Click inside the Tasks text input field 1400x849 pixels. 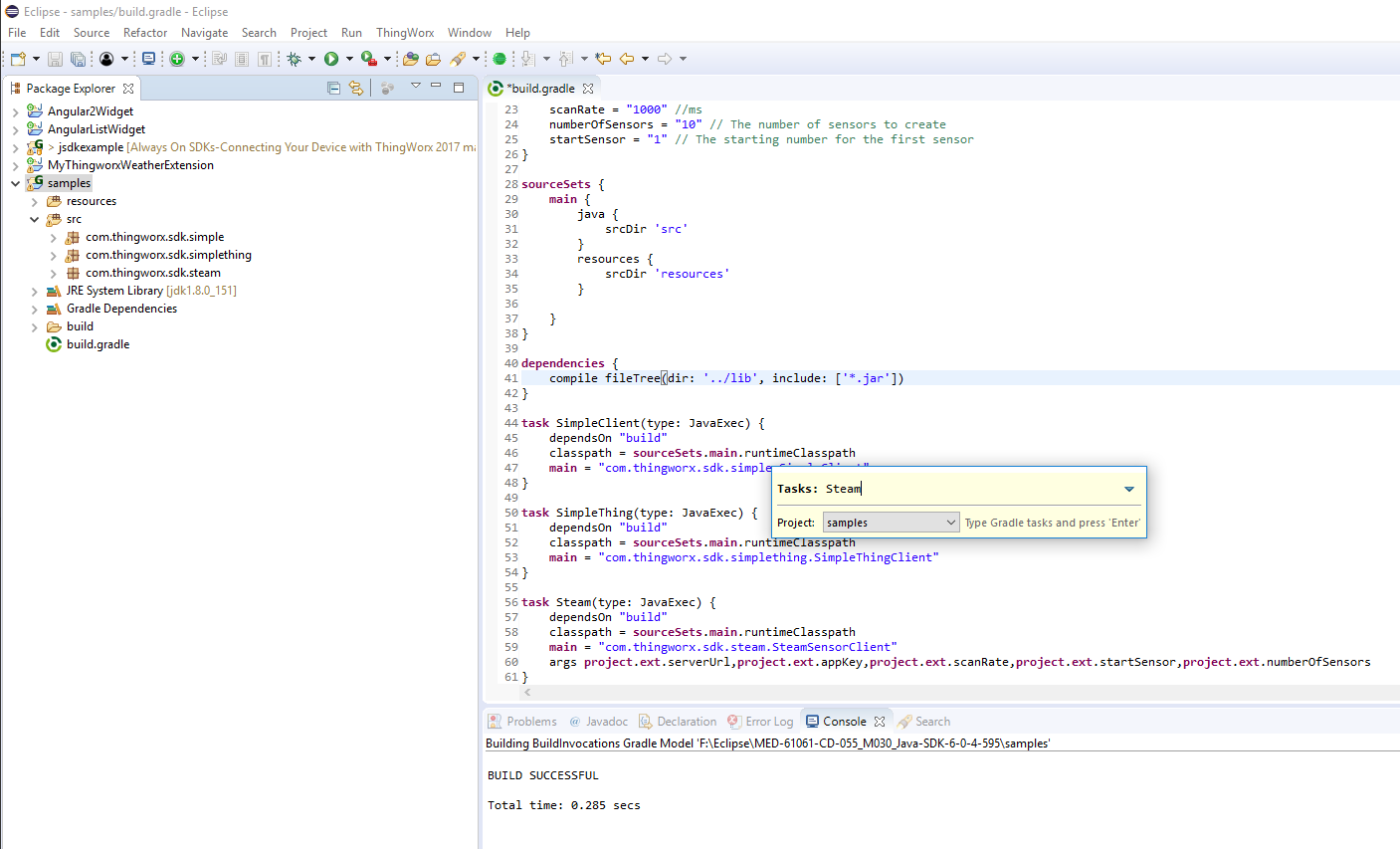click(896, 488)
